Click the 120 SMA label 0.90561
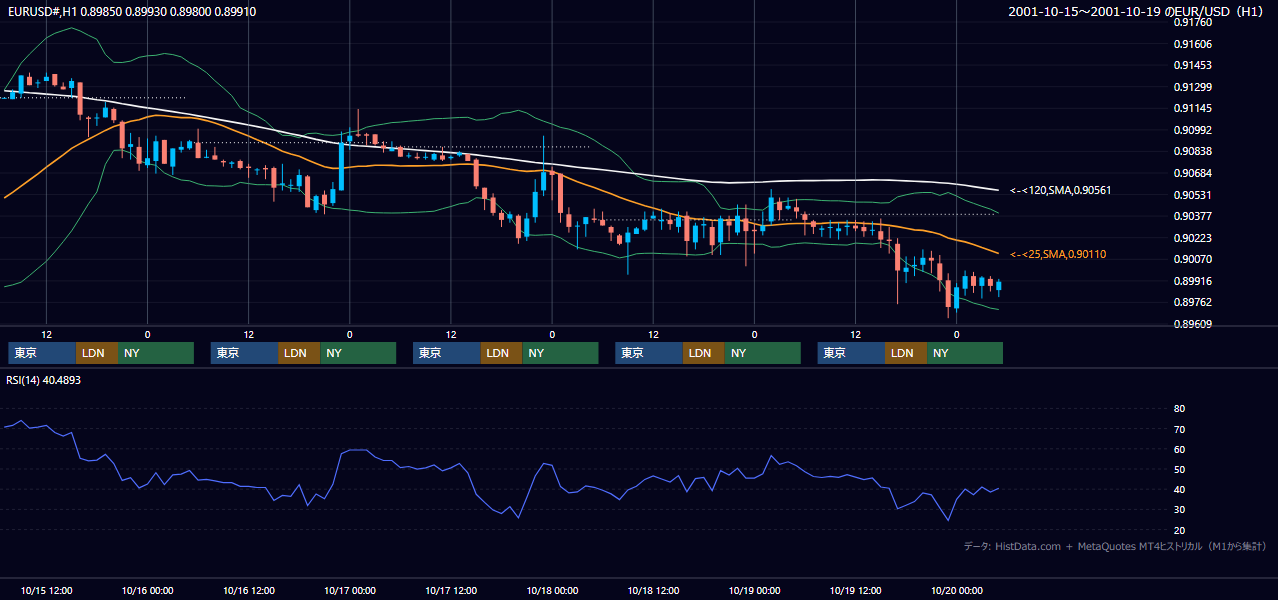 click(x=1061, y=190)
